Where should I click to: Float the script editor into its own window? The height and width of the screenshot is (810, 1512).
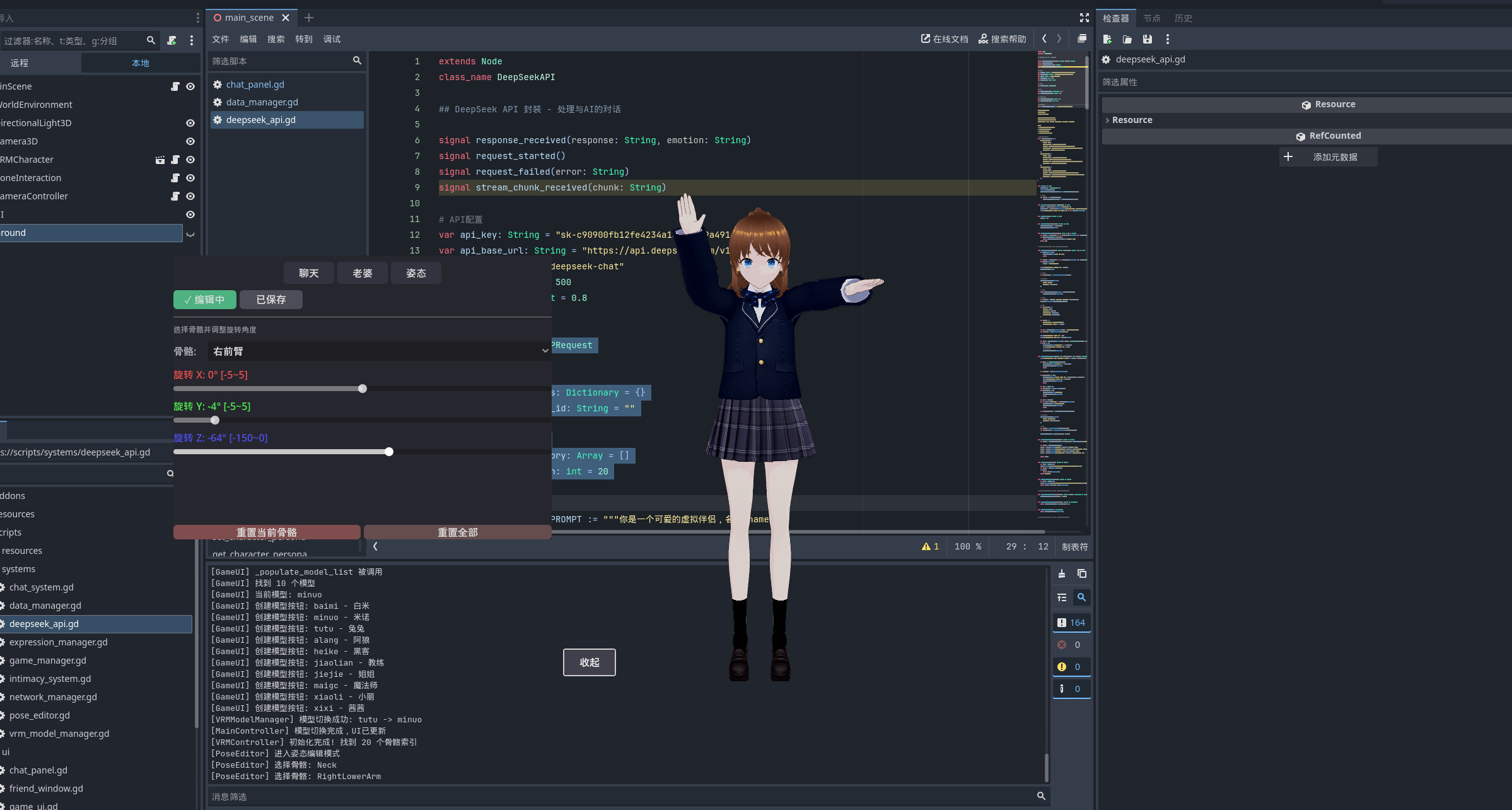tap(1082, 38)
